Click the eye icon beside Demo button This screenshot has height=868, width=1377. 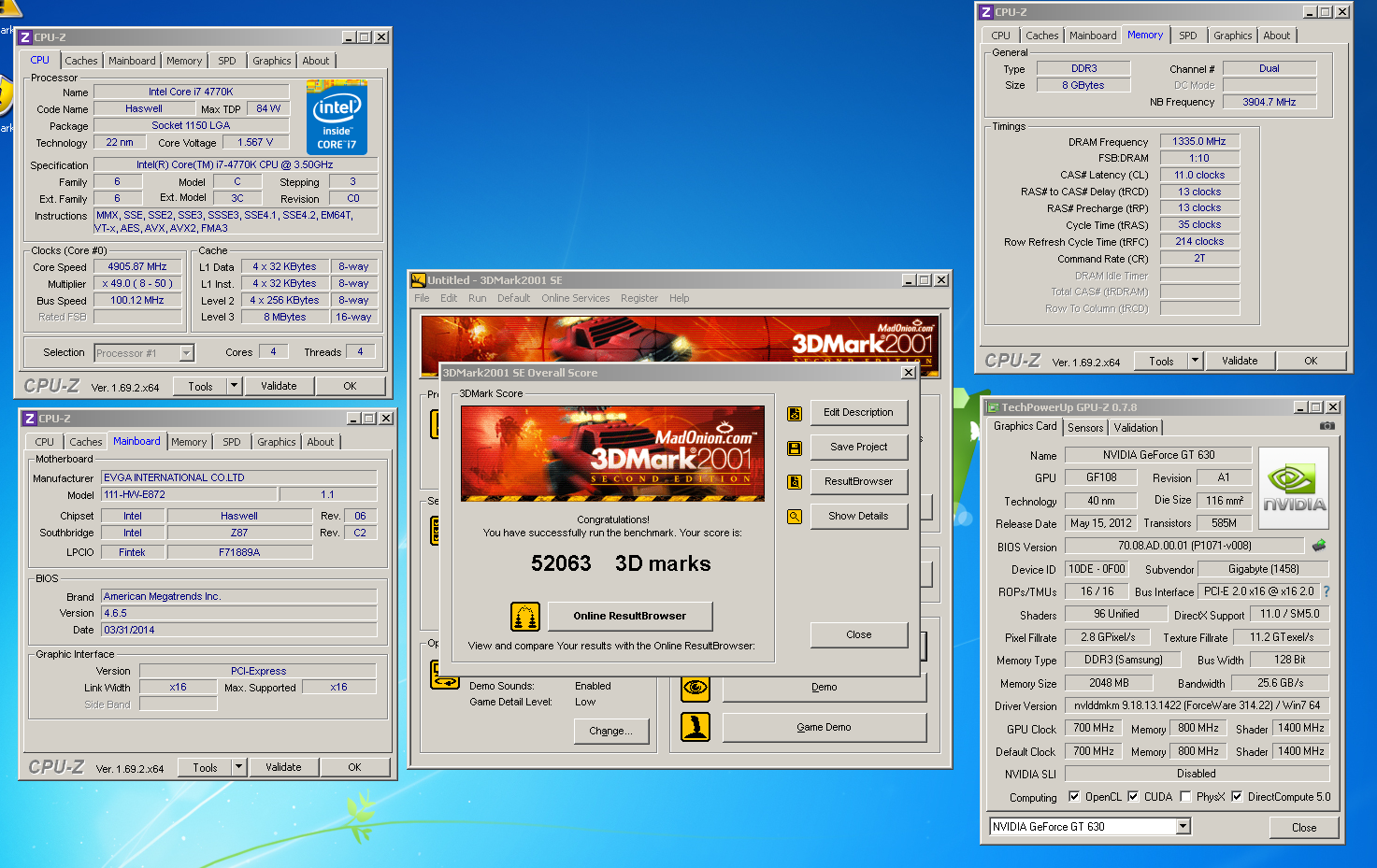[x=696, y=688]
